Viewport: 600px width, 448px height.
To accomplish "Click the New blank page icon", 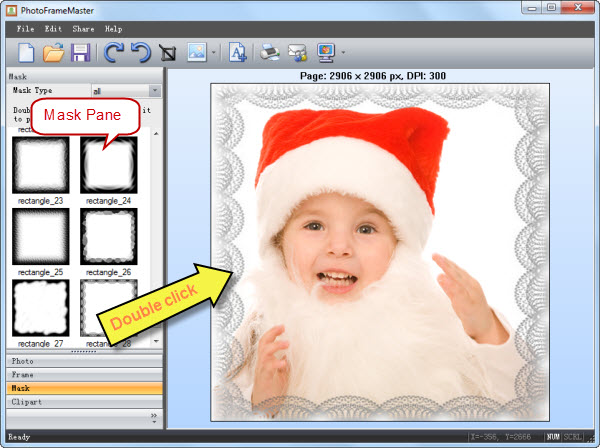I will click(23, 52).
